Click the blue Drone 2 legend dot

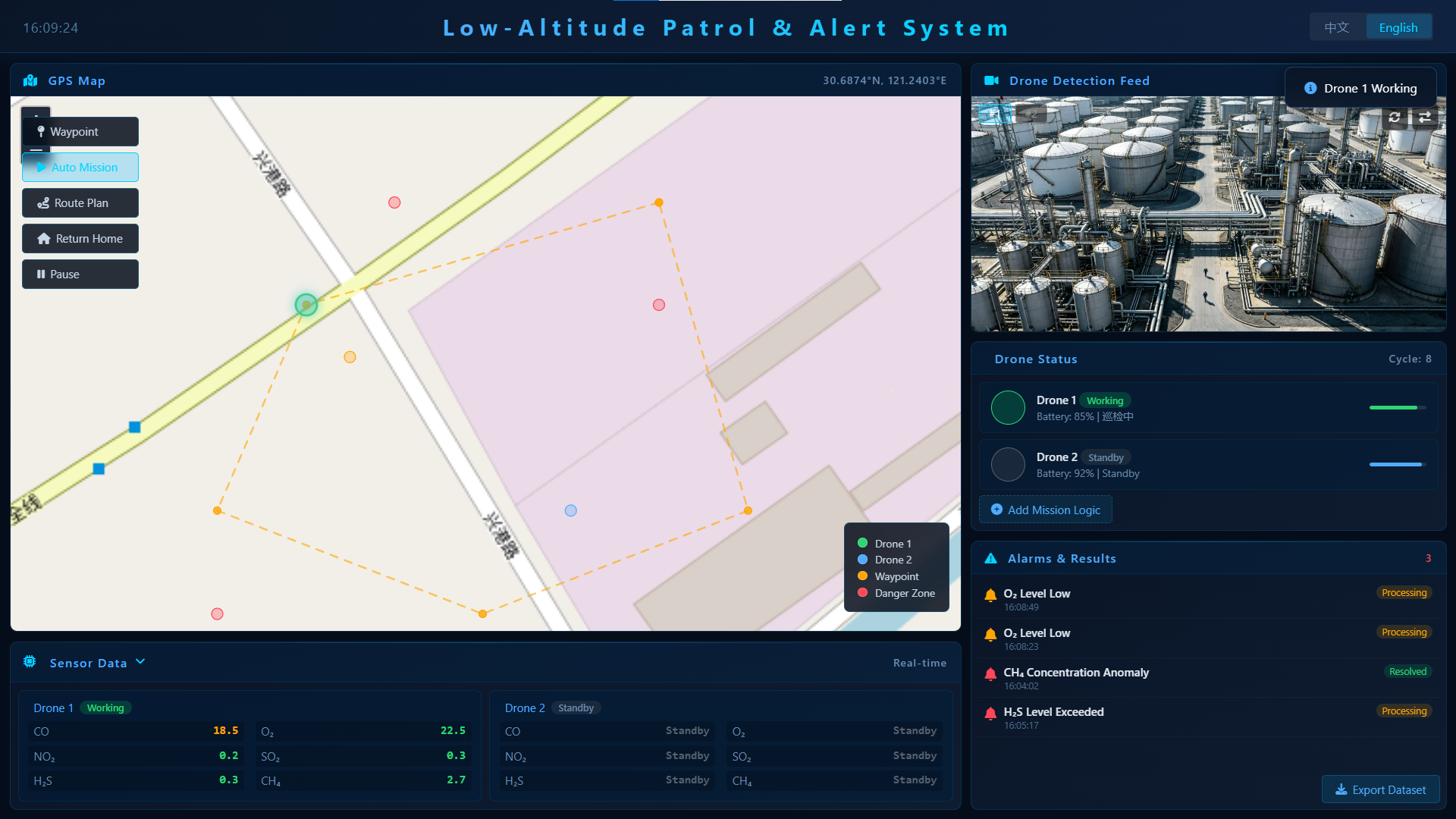pos(862,560)
